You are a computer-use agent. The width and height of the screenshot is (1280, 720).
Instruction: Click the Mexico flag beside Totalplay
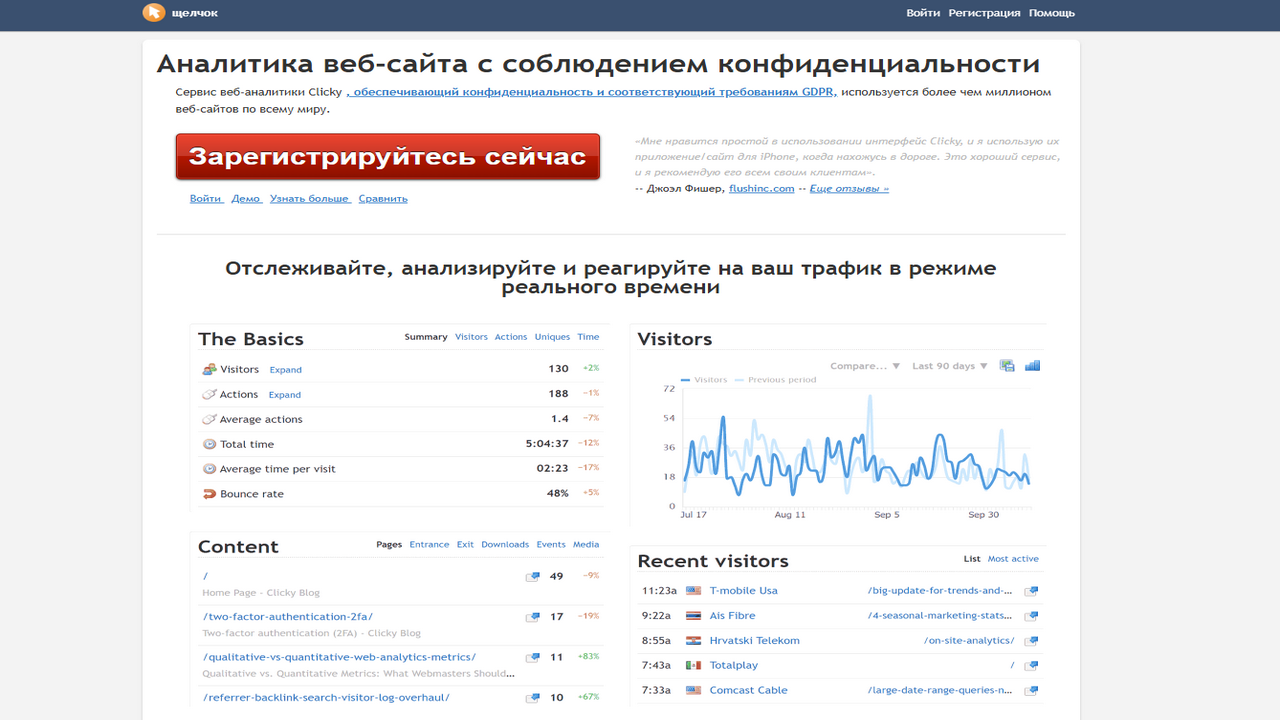693,666
